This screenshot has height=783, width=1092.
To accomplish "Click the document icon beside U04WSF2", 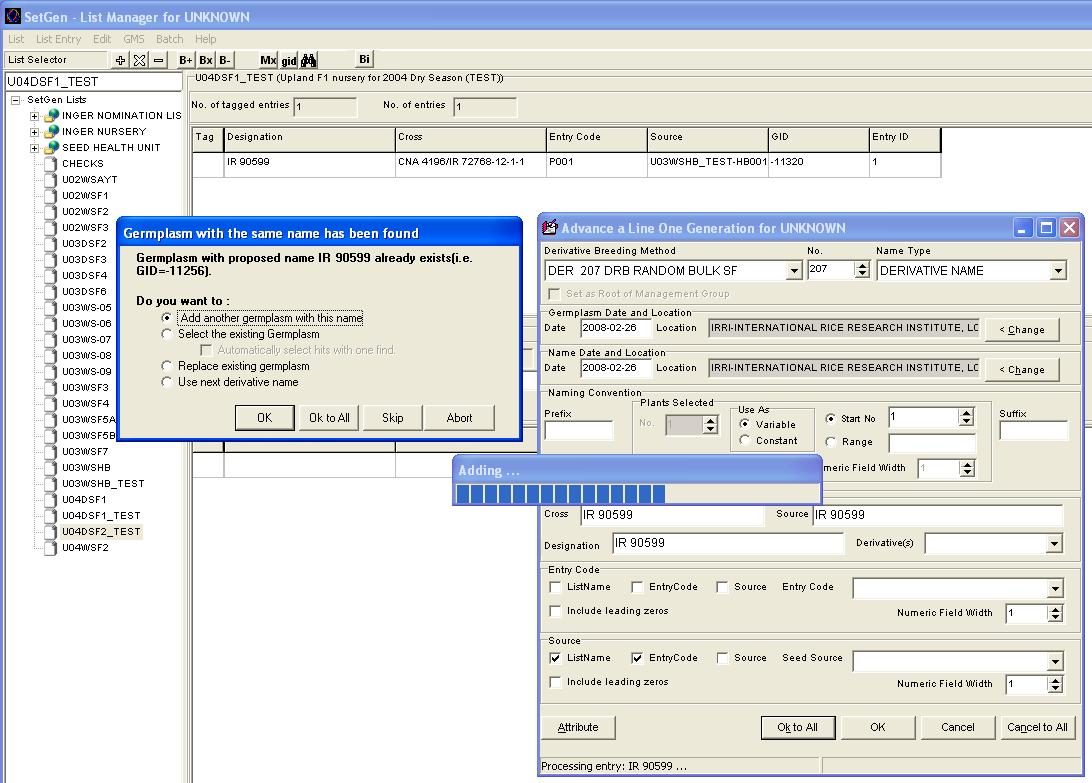I will tap(50, 548).
